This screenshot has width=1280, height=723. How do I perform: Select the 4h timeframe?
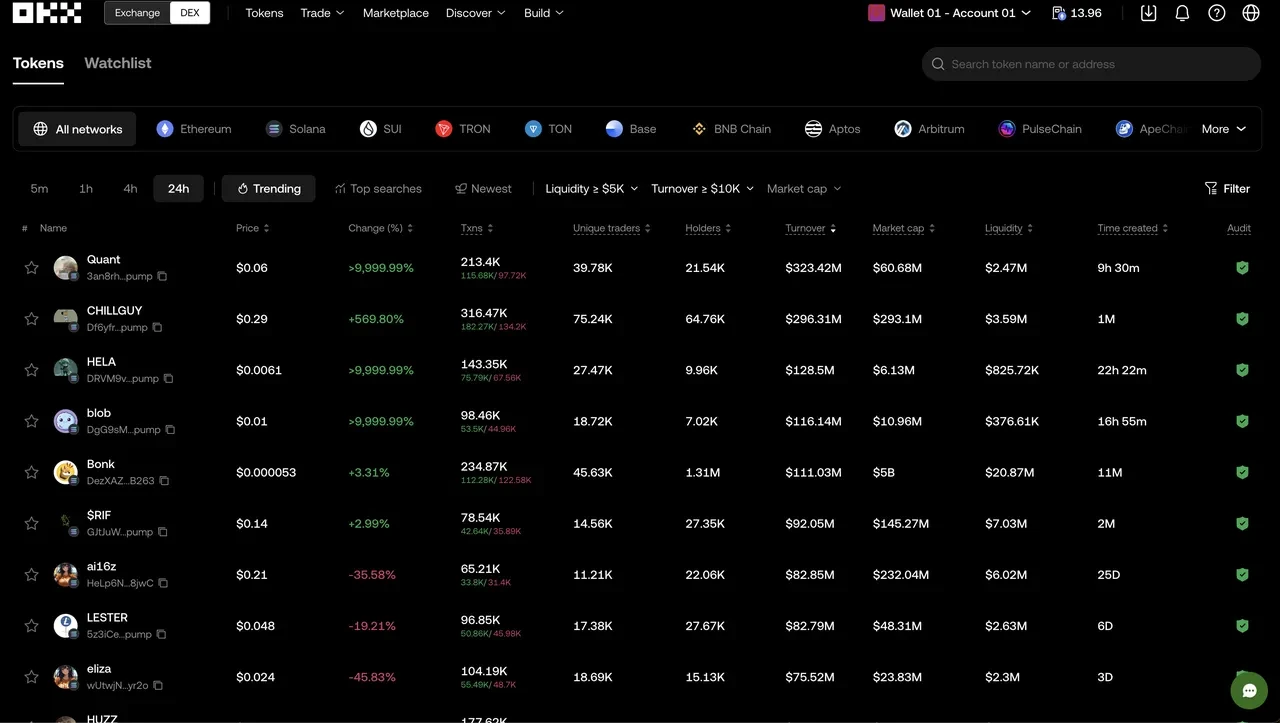coord(130,188)
